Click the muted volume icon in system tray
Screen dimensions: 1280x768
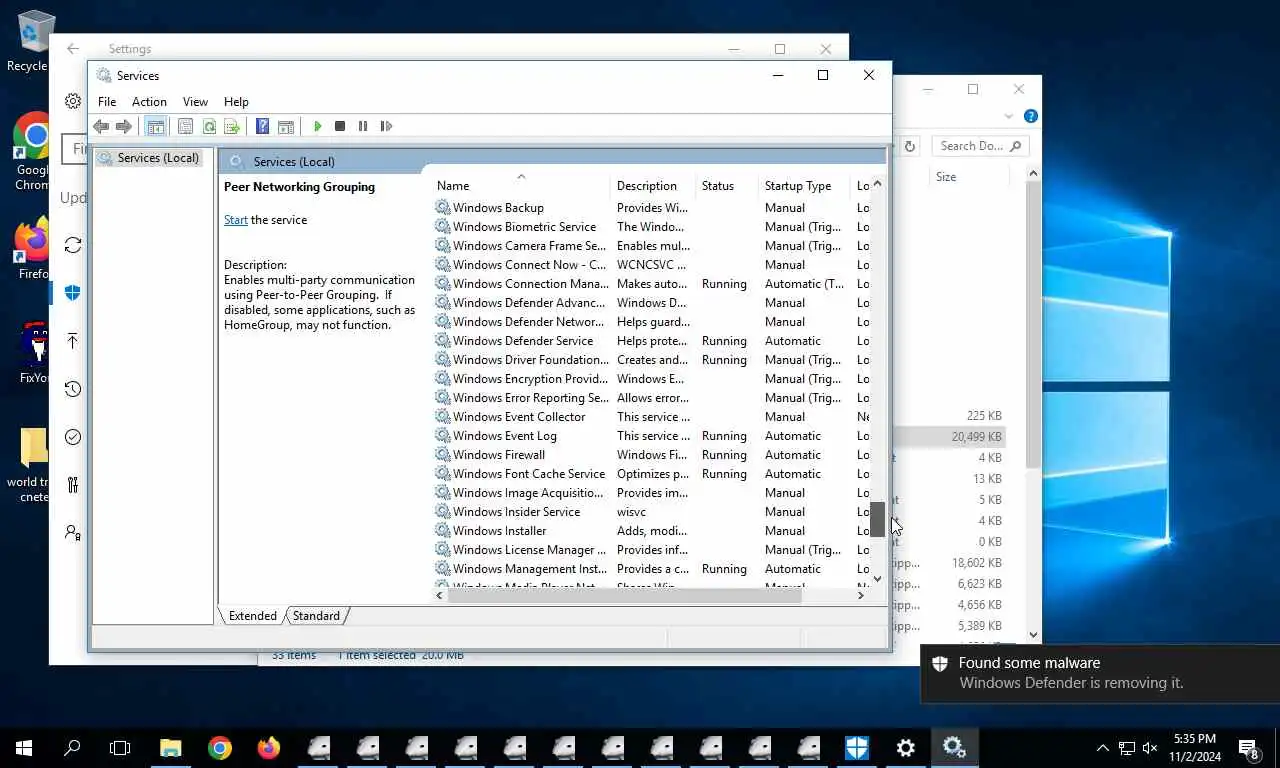pos(1150,748)
